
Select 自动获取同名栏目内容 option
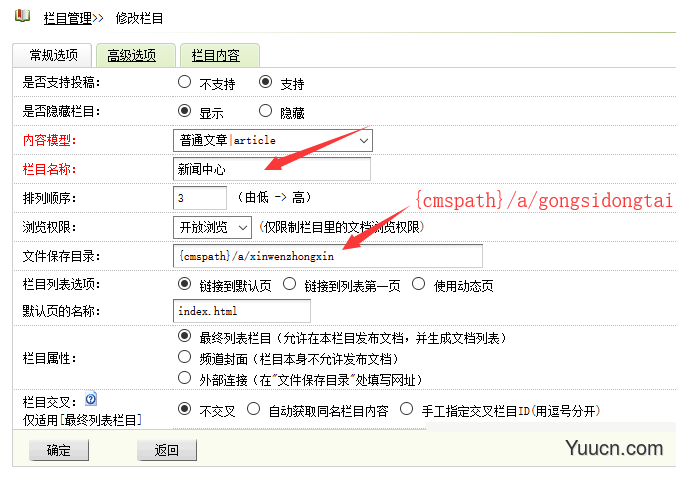pyautogui.click(x=254, y=409)
